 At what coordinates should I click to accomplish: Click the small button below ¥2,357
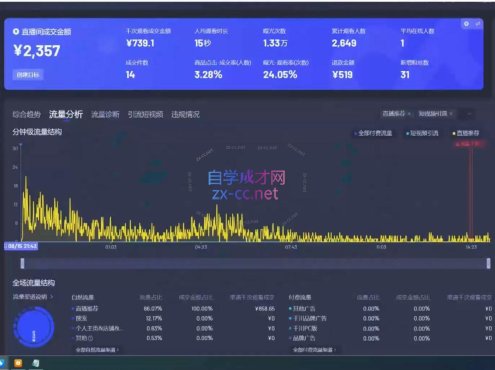click(x=28, y=75)
